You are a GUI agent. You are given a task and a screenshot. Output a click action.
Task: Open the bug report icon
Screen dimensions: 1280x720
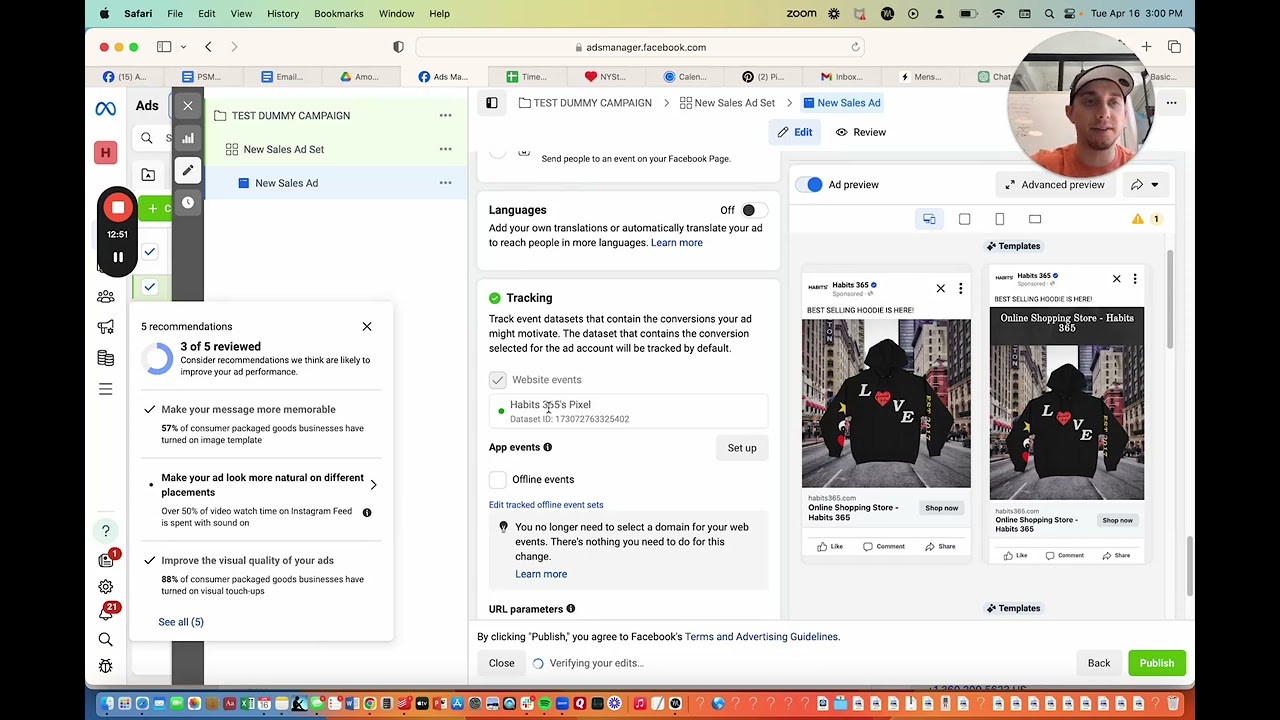click(x=105, y=666)
